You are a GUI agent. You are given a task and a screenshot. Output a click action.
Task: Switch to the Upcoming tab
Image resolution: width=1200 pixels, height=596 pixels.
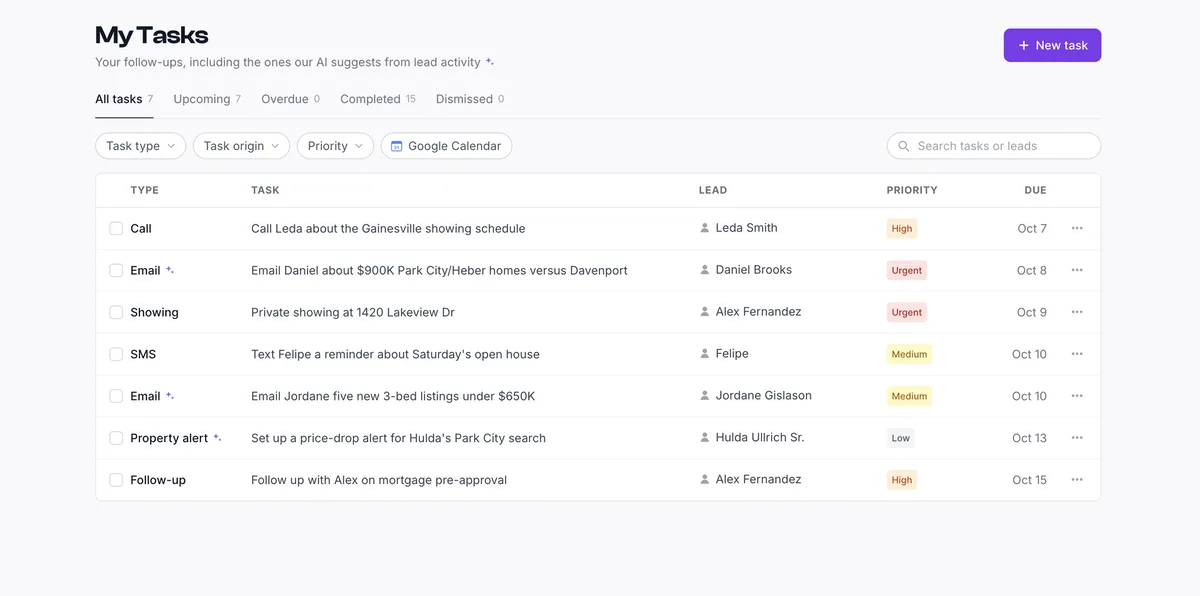pos(207,99)
